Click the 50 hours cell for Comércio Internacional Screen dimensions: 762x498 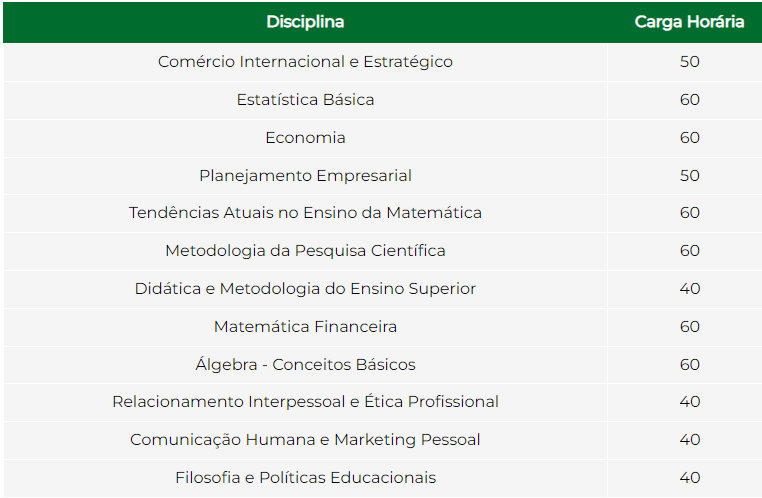(689, 62)
